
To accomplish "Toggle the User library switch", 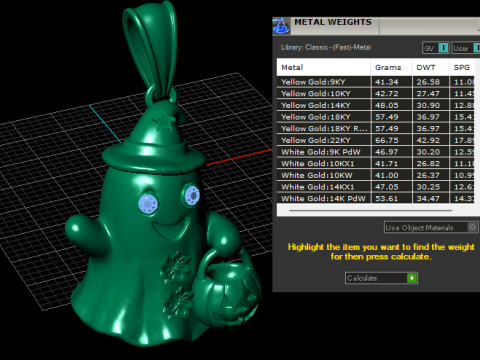I will point(466,48).
